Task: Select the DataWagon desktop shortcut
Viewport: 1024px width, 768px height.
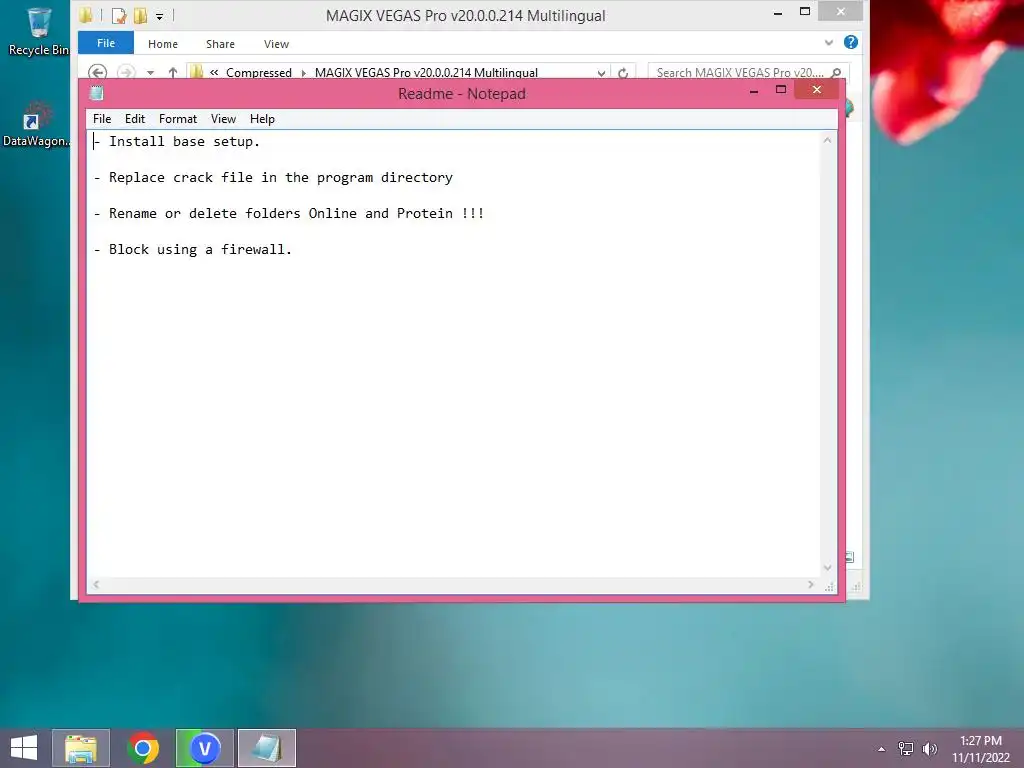Action: [x=36, y=123]
